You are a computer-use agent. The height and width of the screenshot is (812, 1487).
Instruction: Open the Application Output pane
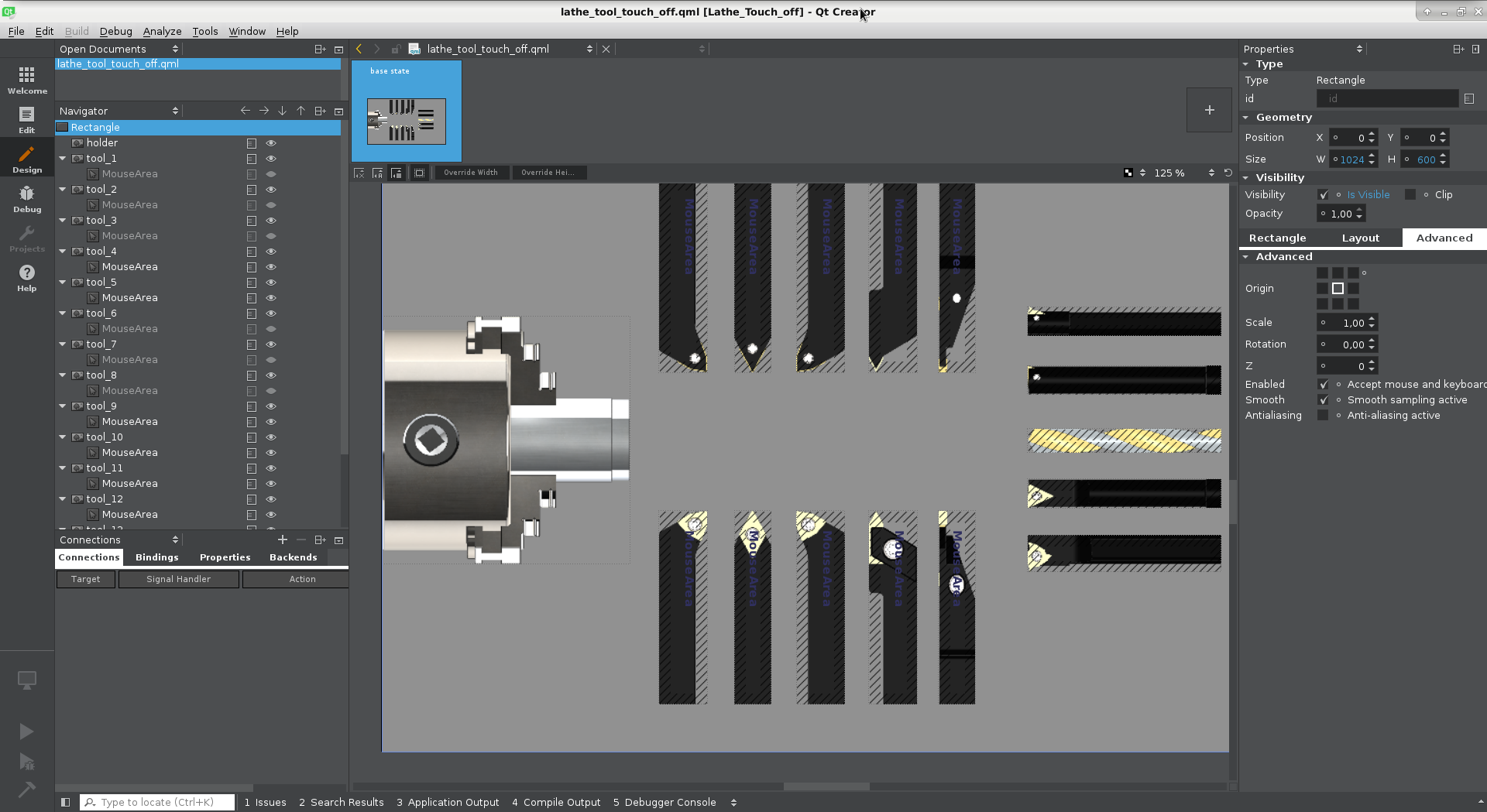point(448,802)
